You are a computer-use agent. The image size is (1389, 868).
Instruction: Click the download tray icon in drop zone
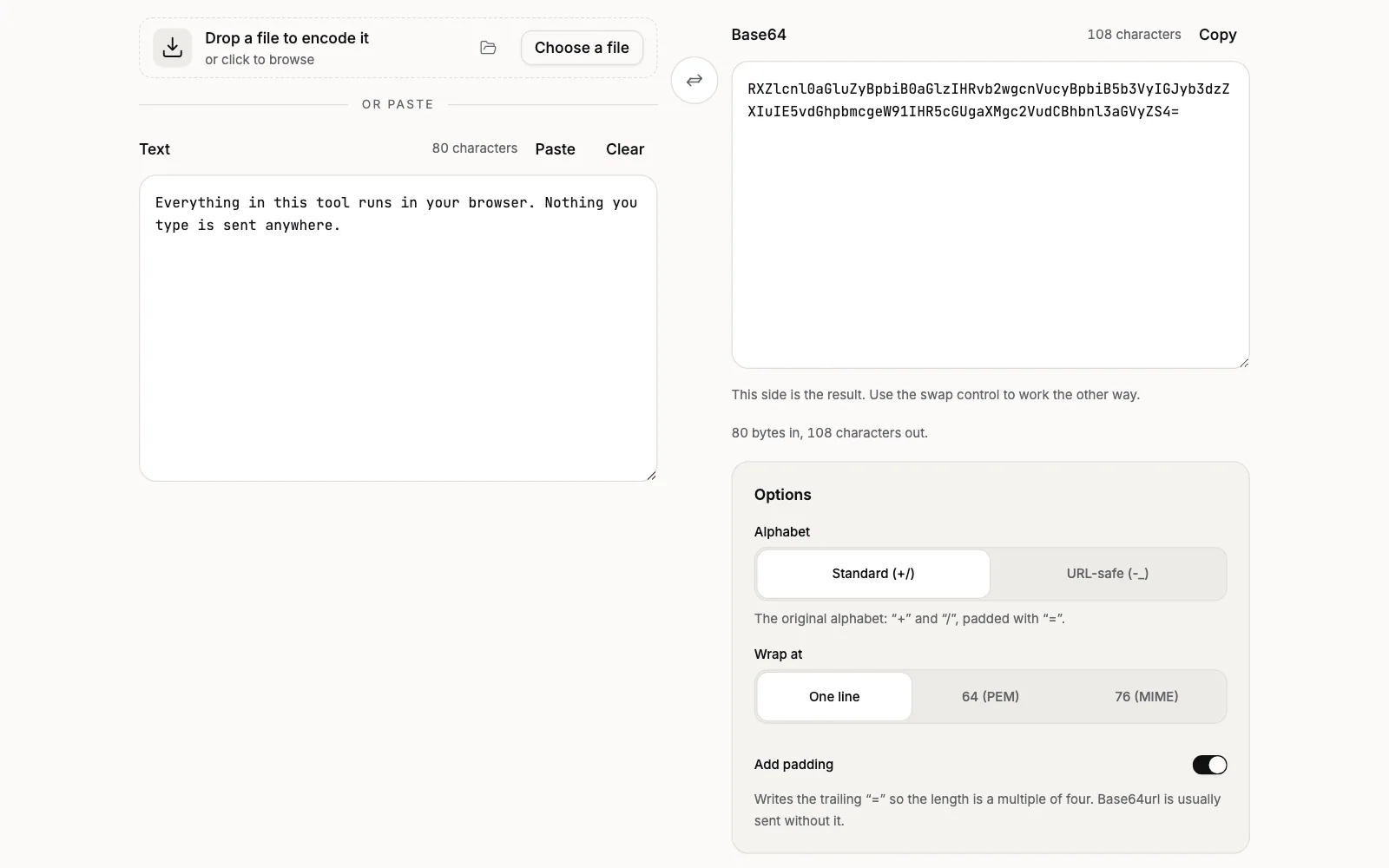coord(173,48)
